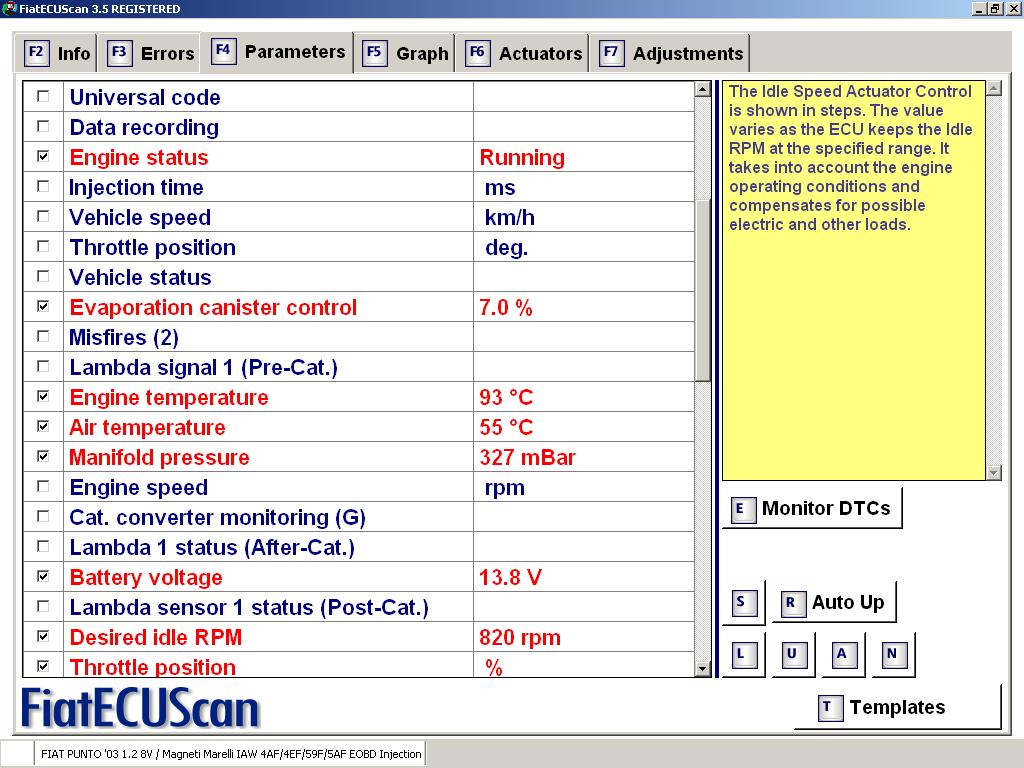Viewport: 1024px width, 768px height.
Task: Click the A shortcut button
Action: (842, 654)
